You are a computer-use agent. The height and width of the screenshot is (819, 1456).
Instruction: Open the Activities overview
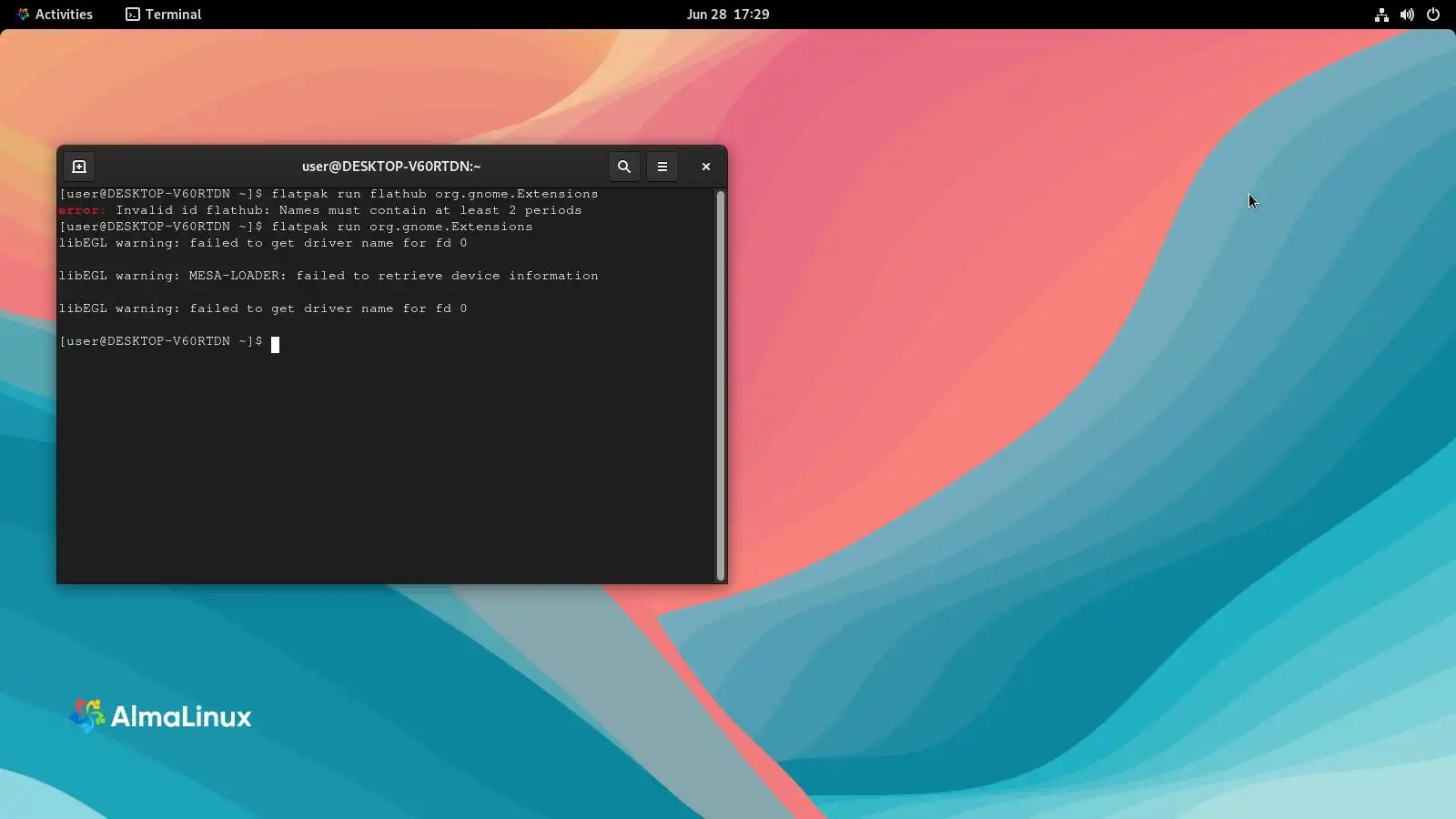coord(55,15)
